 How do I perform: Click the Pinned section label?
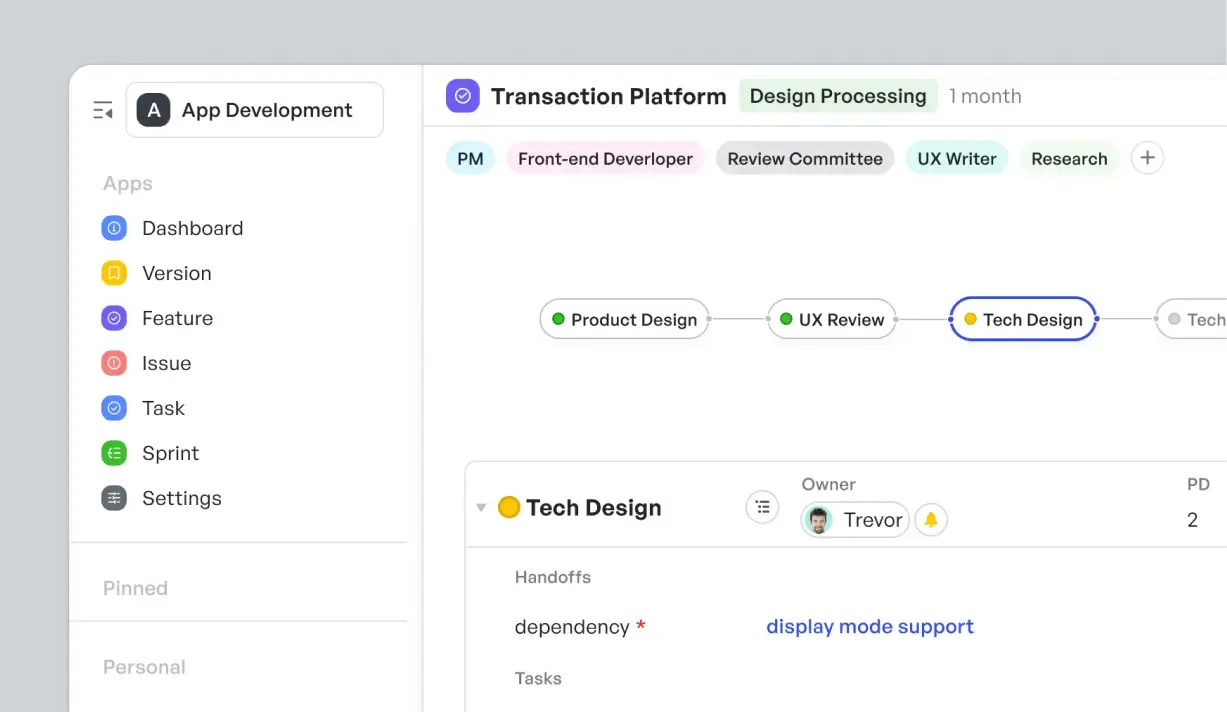(135, 588)
